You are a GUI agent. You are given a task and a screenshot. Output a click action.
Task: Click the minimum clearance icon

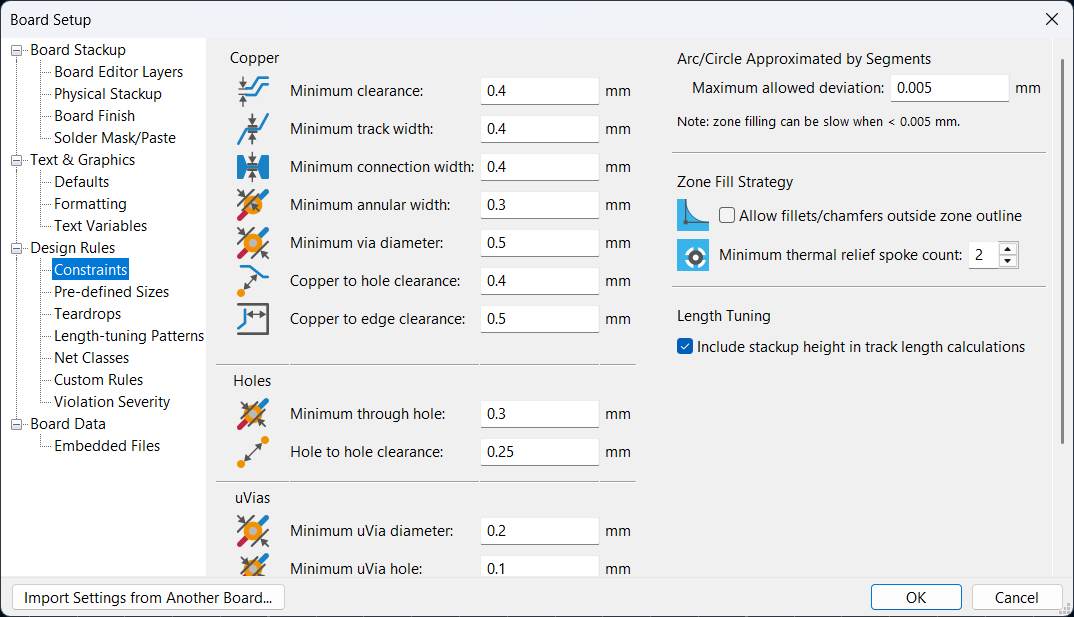point(253,91)
